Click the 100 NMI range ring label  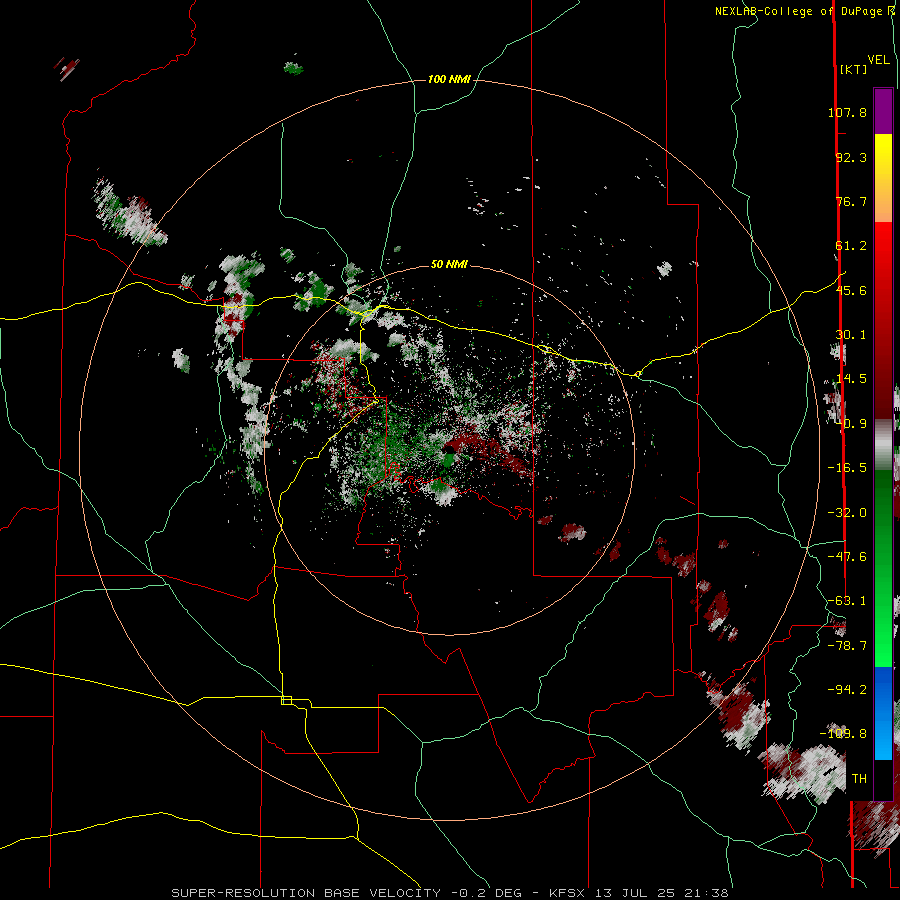(x=449, y=79)
